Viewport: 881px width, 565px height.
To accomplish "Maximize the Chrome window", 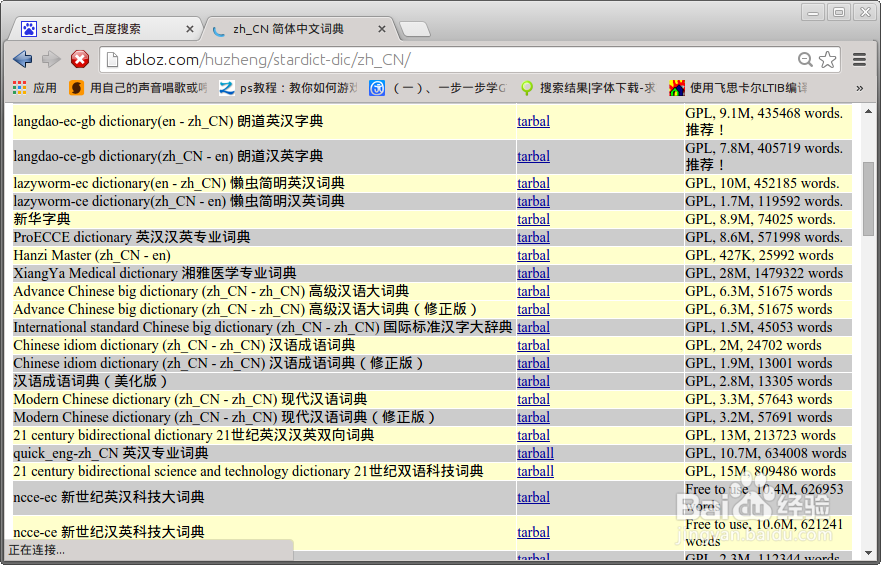I will (x=839, y=12).
